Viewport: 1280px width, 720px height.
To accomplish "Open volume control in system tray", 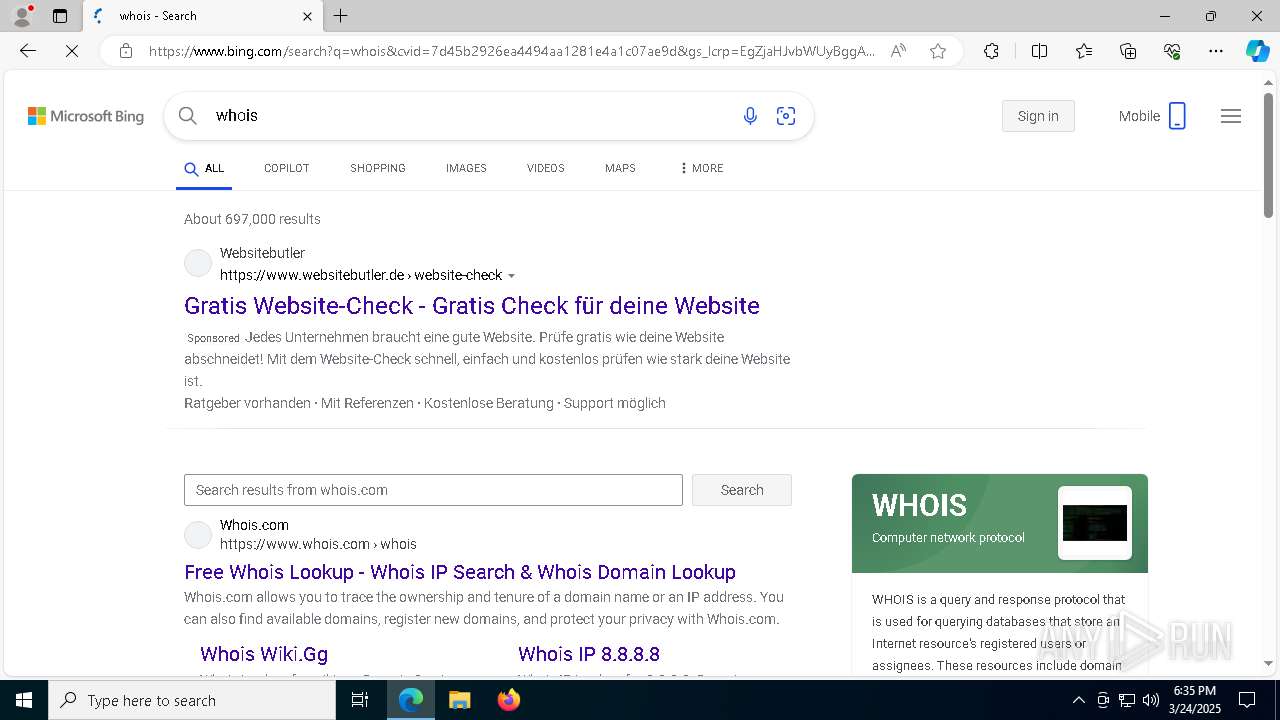I will point(1150,700).
